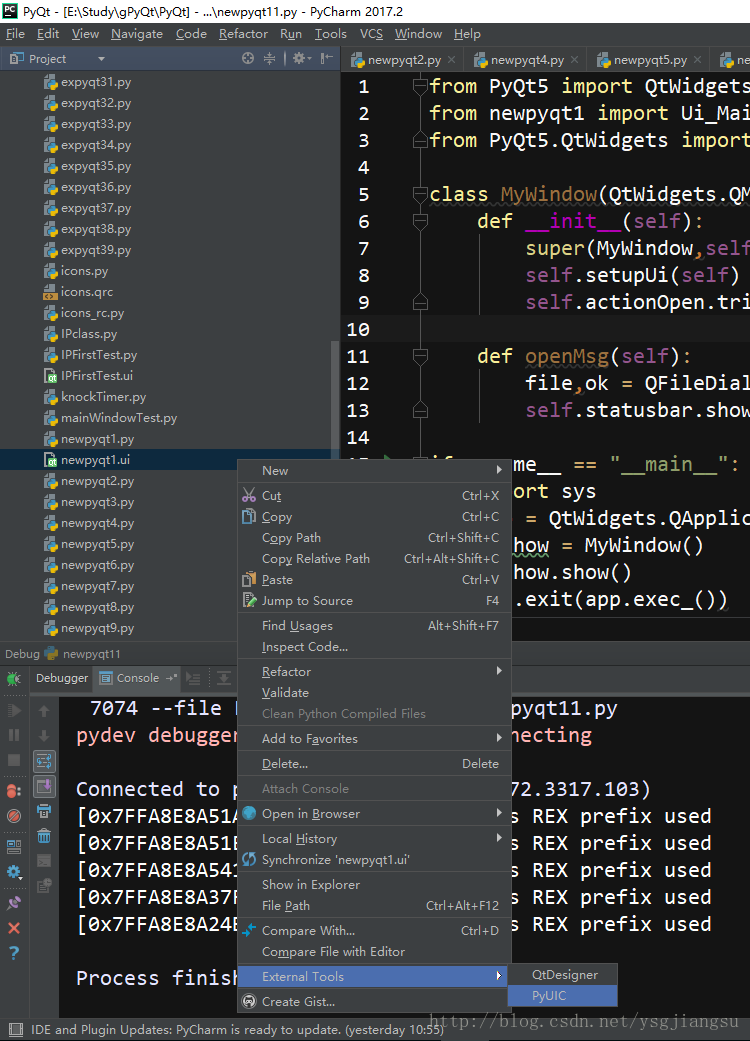
Task: Click the Scroll from Source target icon
Action: 248,58
